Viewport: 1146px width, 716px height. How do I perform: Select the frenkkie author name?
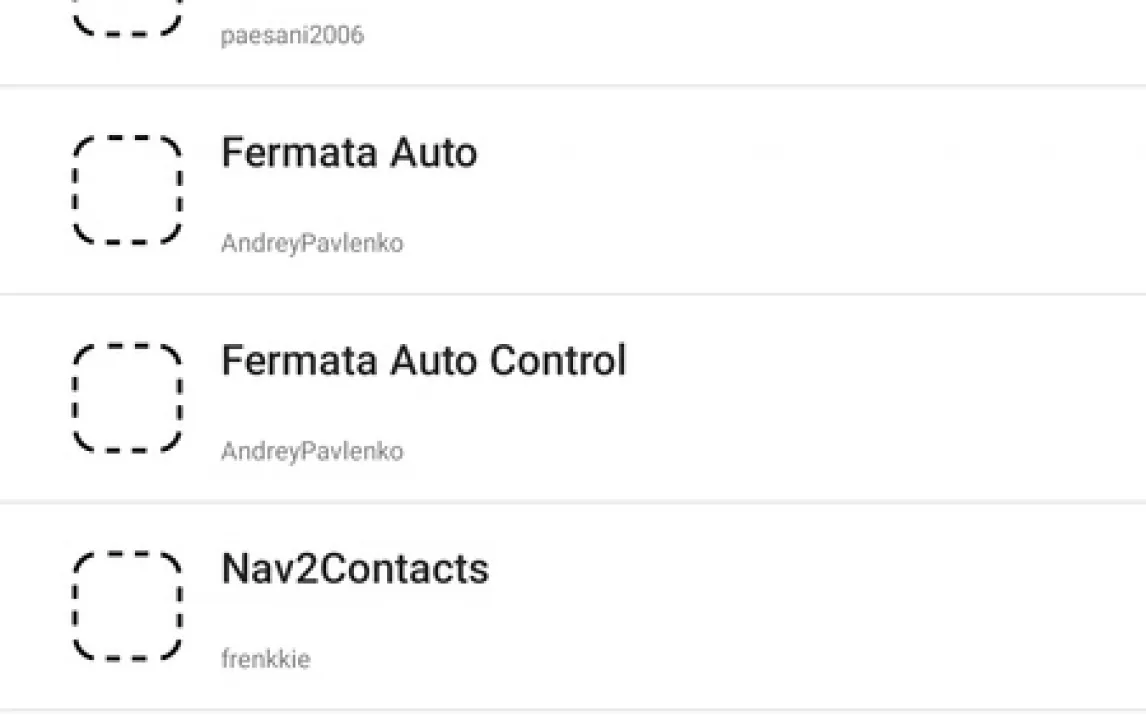coord(265,660)
